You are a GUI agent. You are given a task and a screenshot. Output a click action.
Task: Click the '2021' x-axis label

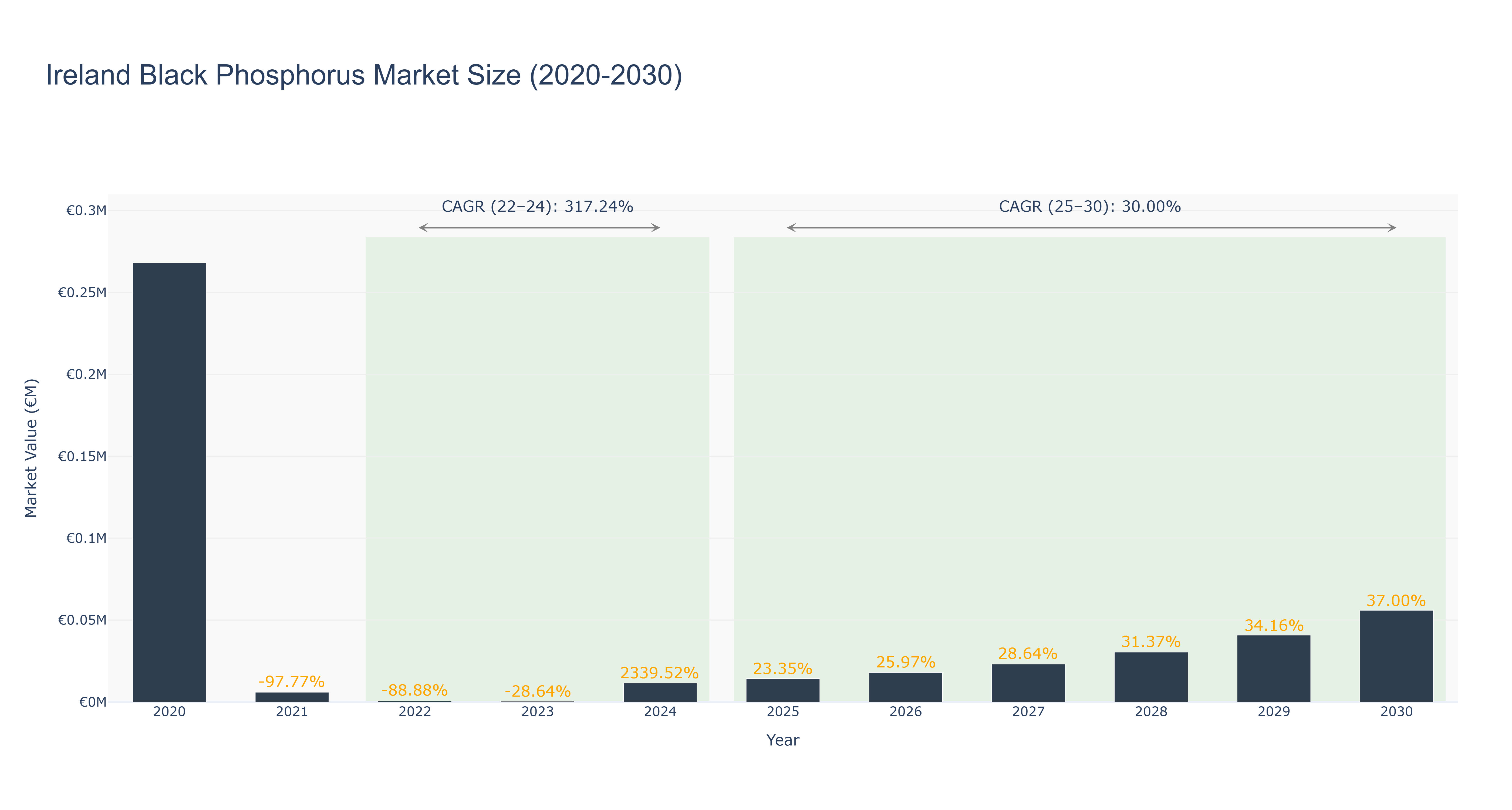point(292,712)
